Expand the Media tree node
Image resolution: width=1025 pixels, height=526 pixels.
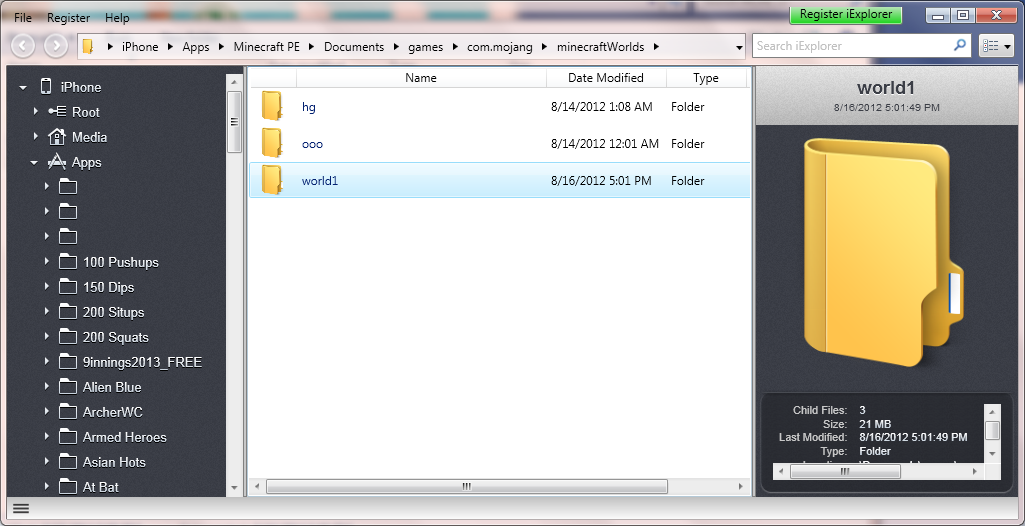point(36,137)
